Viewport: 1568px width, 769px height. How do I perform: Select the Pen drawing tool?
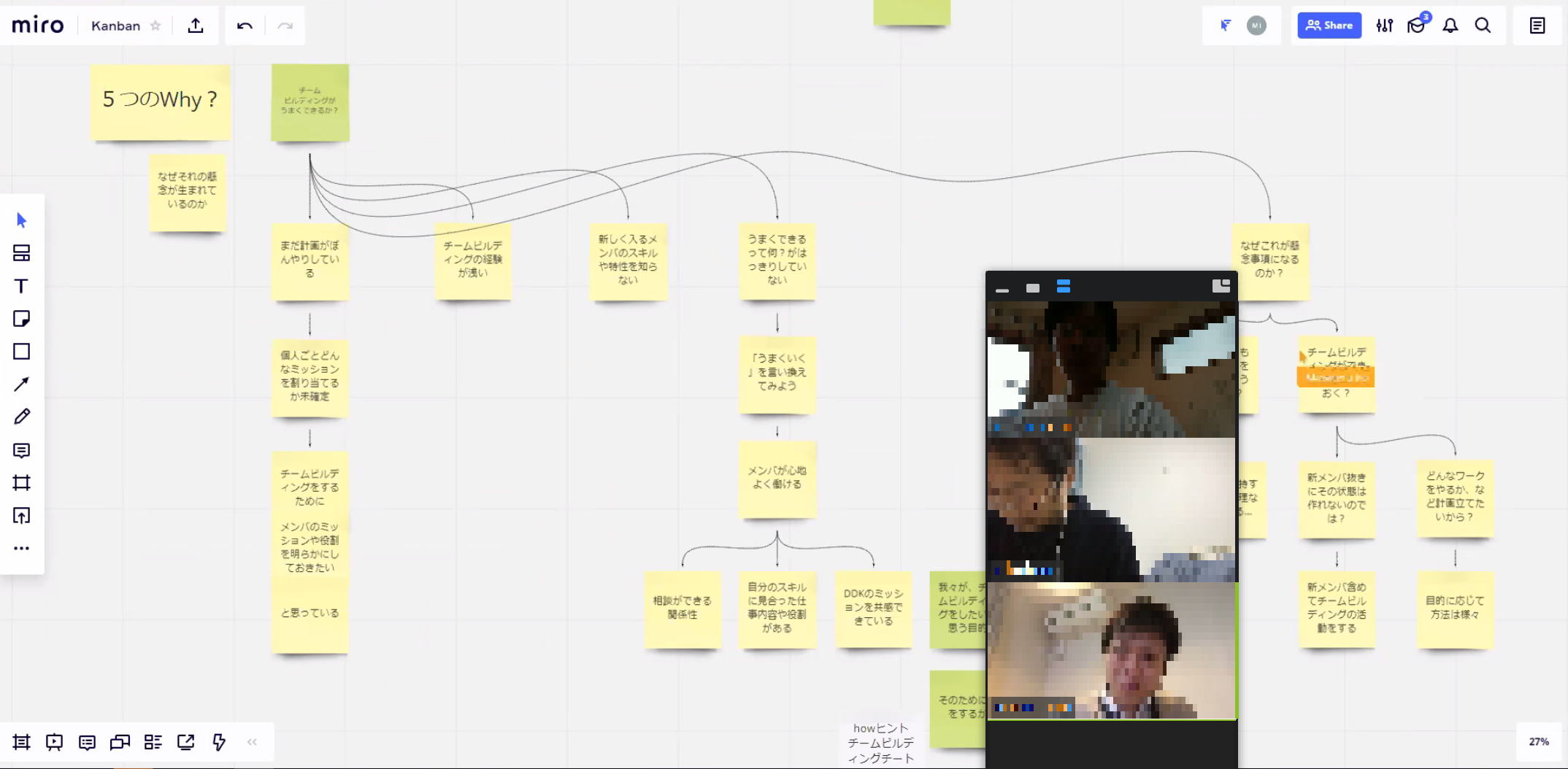tap(21, 417)
